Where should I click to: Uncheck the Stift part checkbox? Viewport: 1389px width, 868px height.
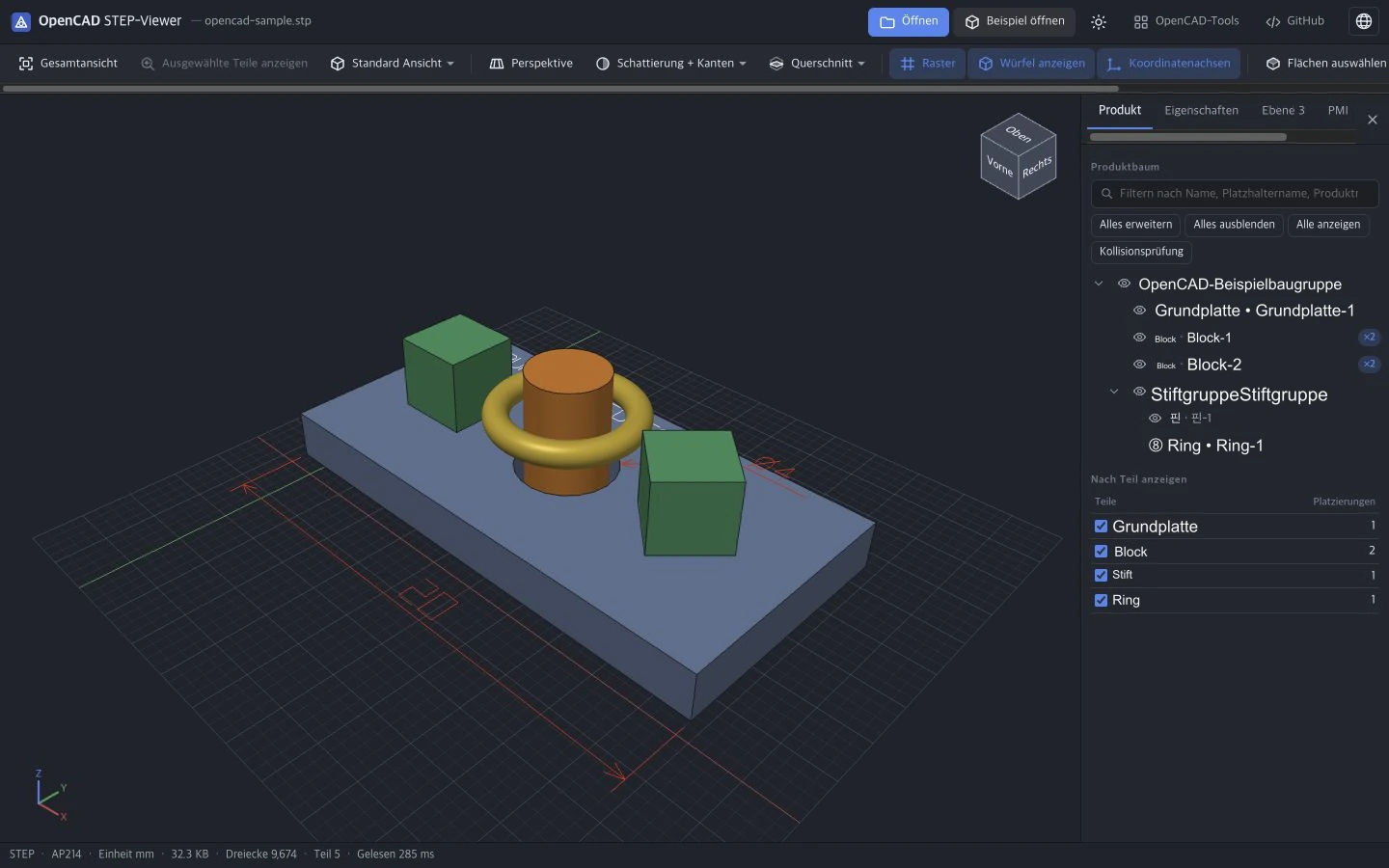click(1101, 575)
